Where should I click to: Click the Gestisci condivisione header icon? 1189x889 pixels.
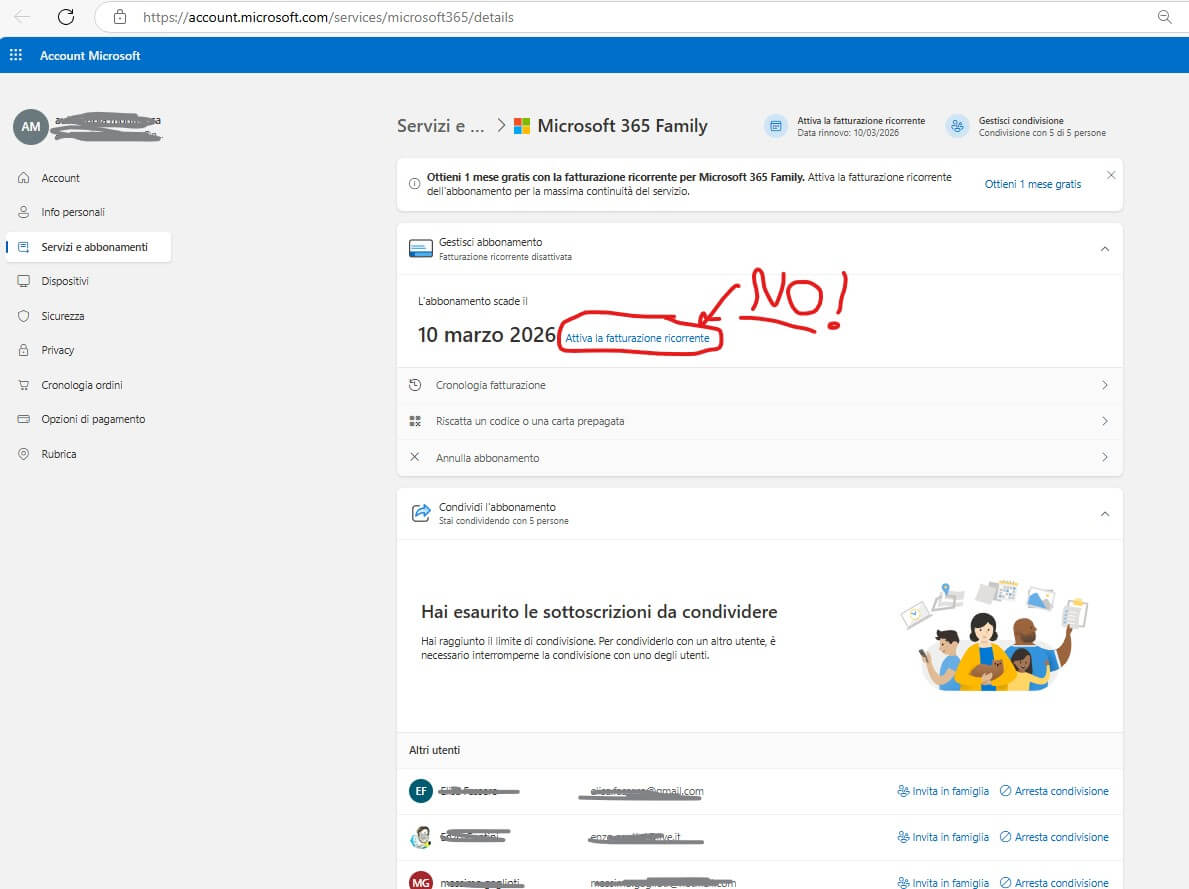click(x=958, y=126)
